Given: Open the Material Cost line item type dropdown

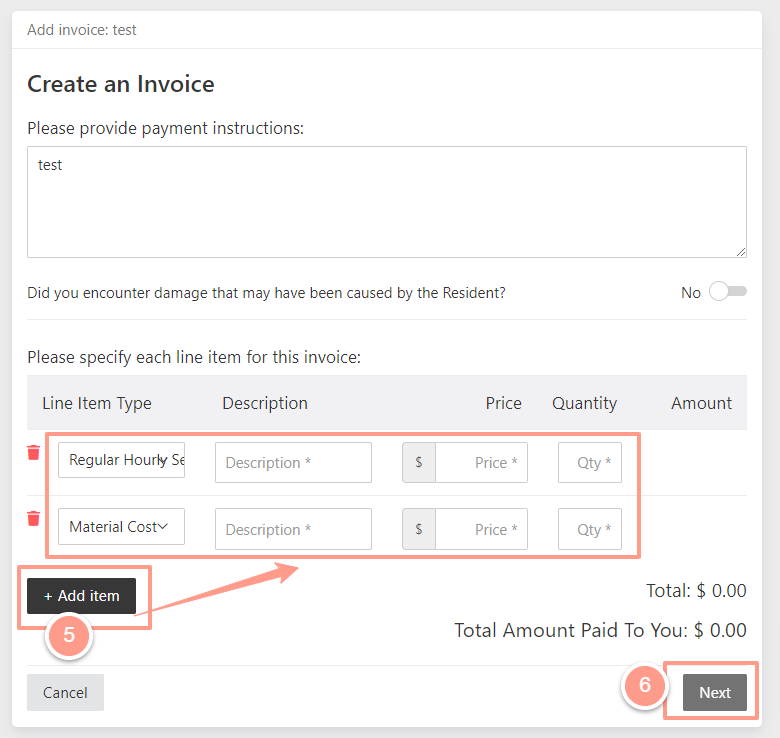Looking at the screenshot, I should (121, 526).
